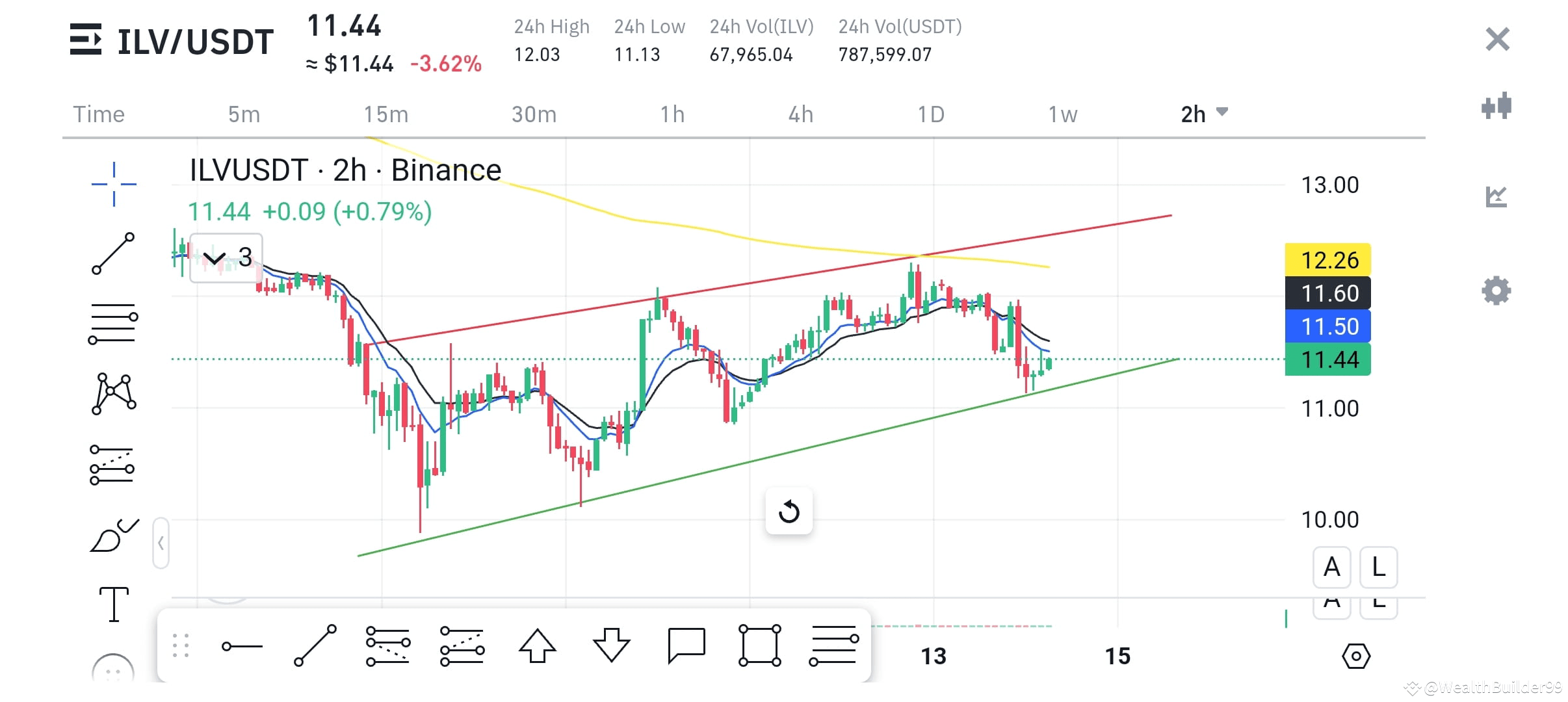Toggle auto scale with the A button

[x=1333, y=567]
